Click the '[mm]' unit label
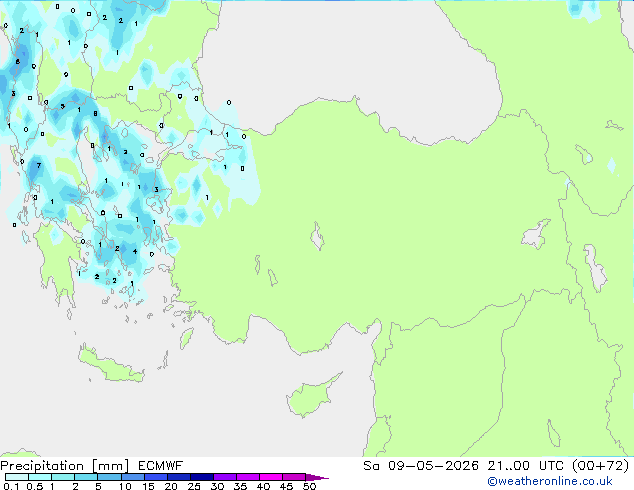This screenshot has height=490, width=634. tap(110, 466)
